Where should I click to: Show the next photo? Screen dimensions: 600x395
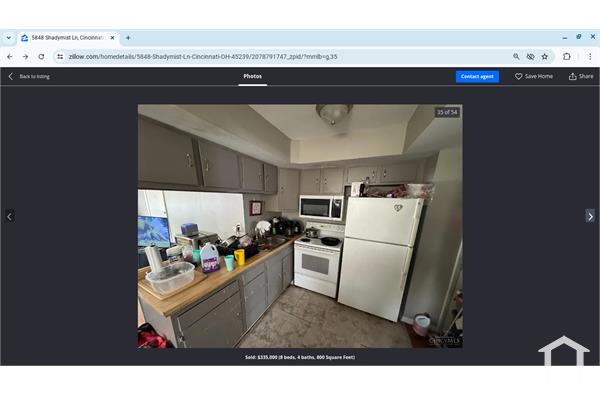coord(590,216)
